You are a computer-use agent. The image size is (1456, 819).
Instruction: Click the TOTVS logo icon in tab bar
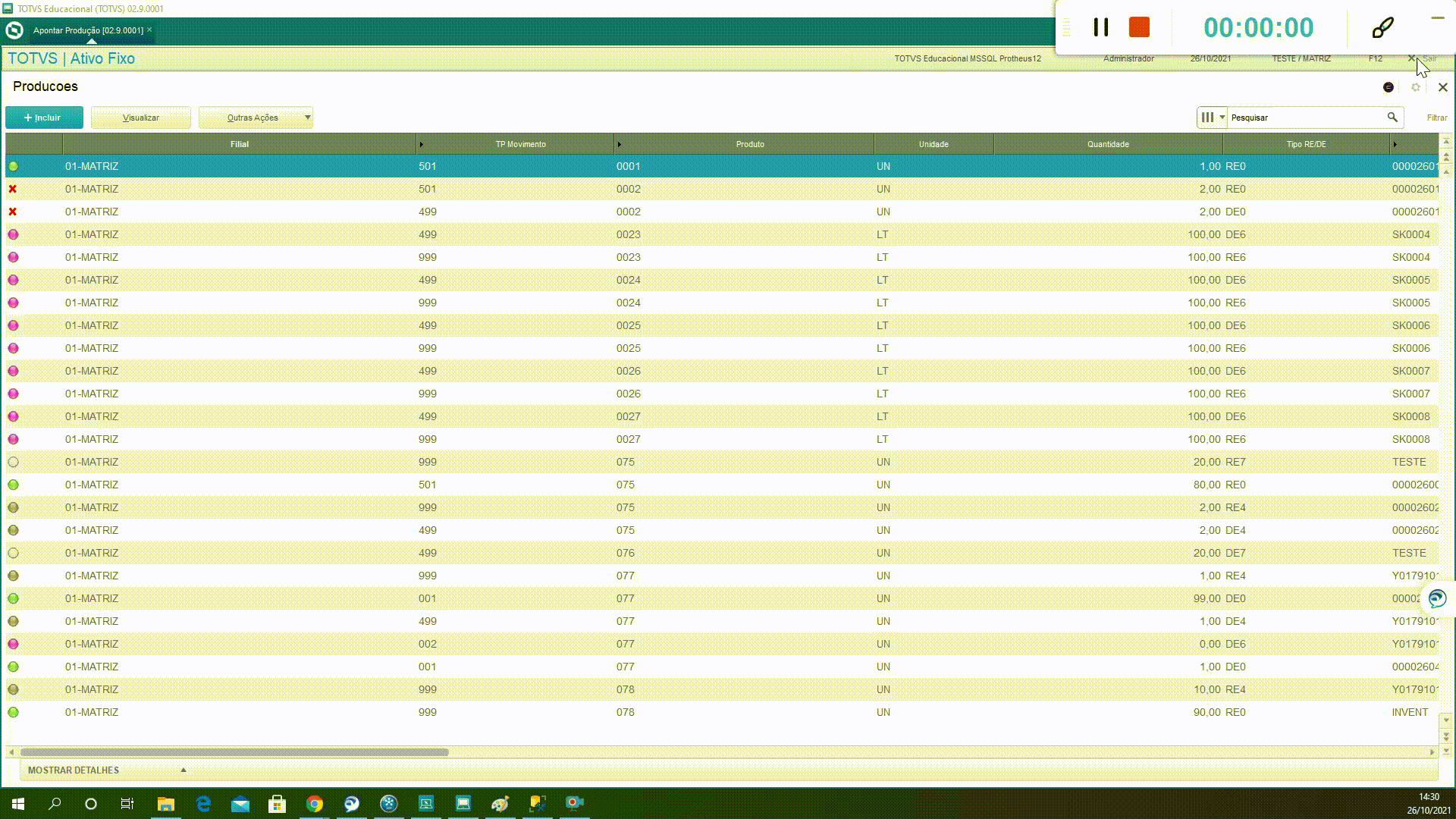(14, 30)
